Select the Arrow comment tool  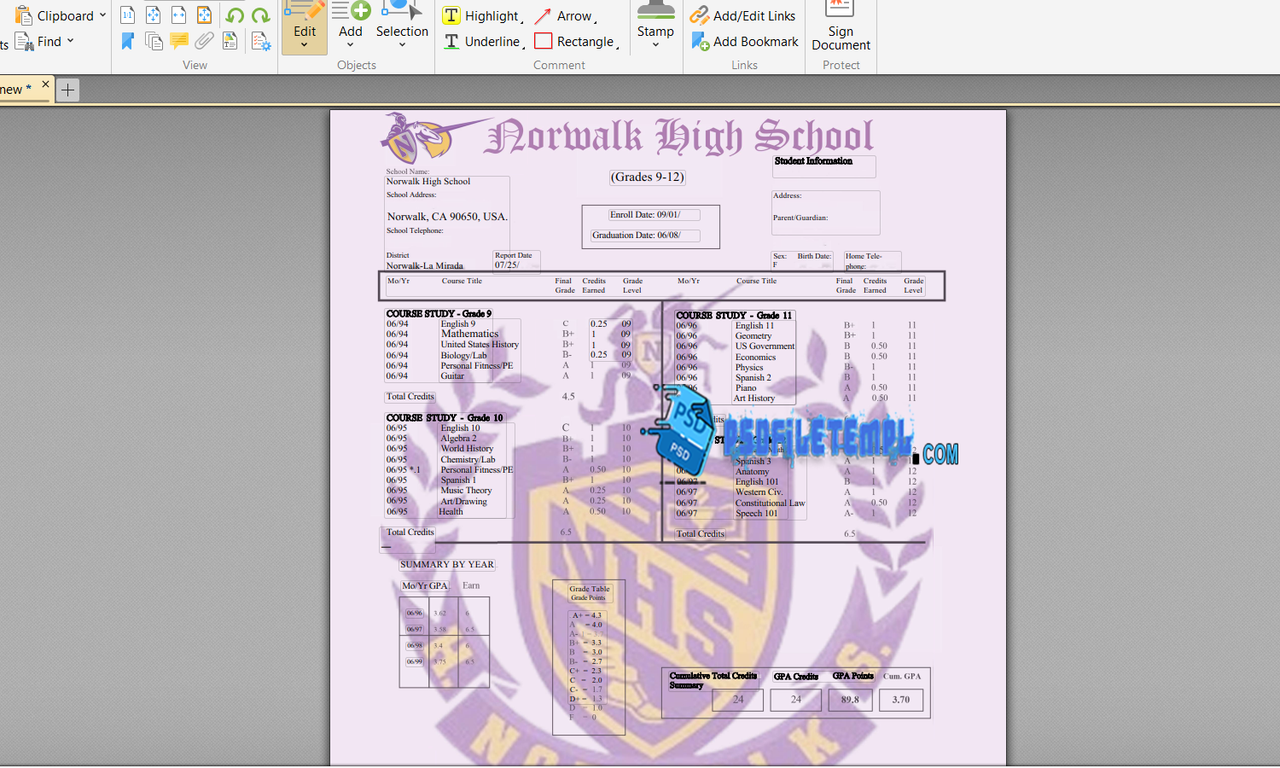click(565, 16)
